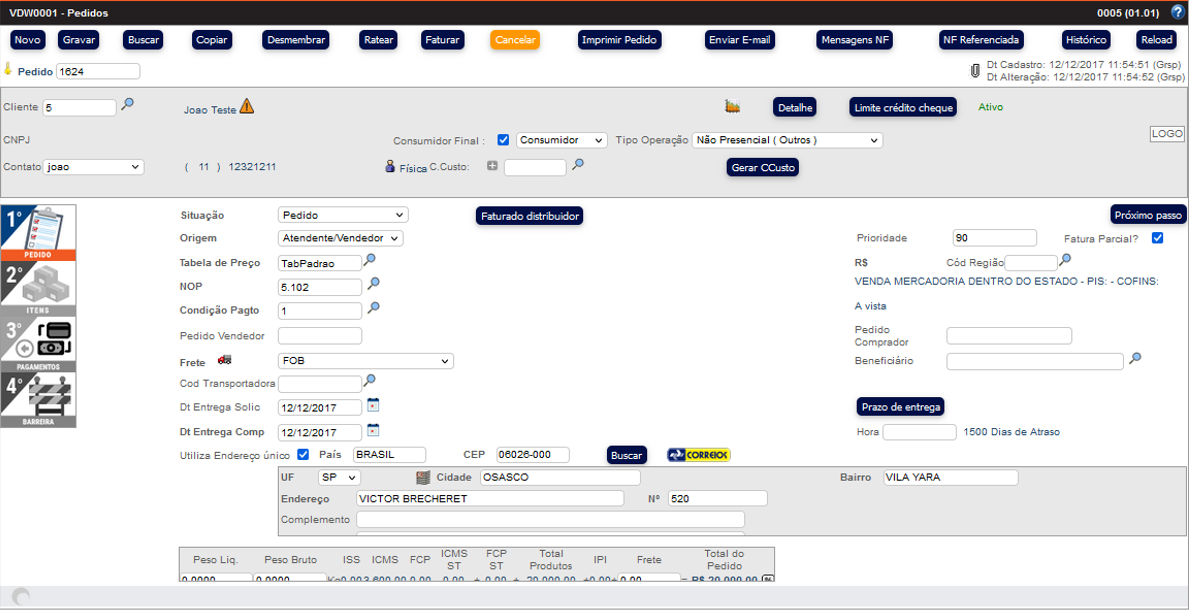The width and height of the screenshot is (1194, 614).
Task: Click the Correios logo icon
Action: (699, 455)
